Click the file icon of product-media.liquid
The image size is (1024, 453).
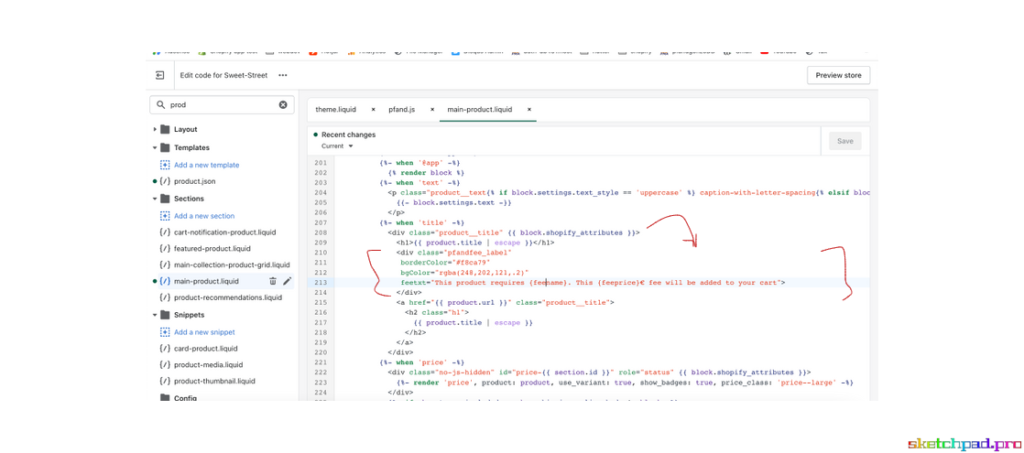coord(165,365)
